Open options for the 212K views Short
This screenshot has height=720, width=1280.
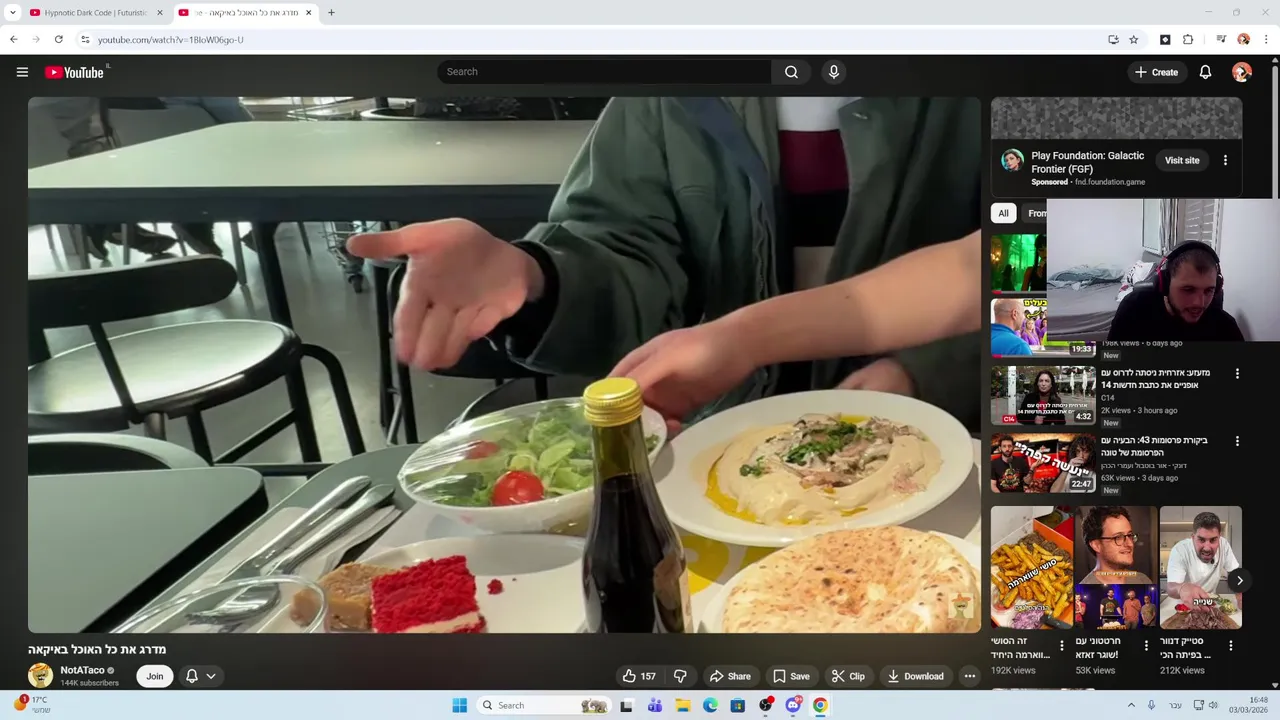tap(1231, 646)
